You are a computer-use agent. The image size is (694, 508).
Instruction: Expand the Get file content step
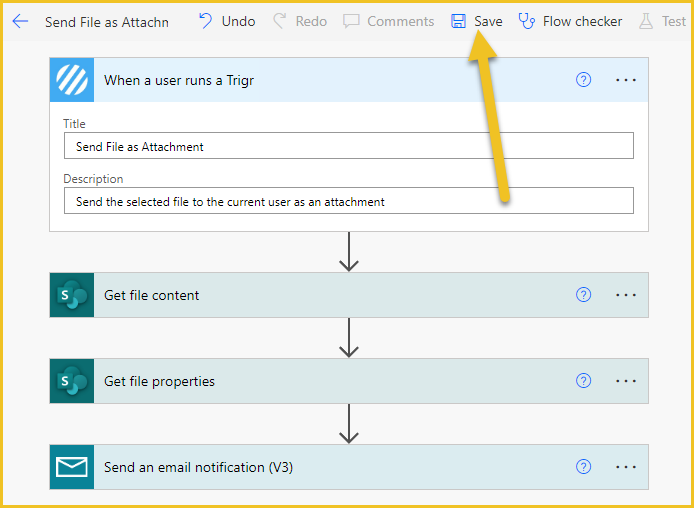point(349,295)
